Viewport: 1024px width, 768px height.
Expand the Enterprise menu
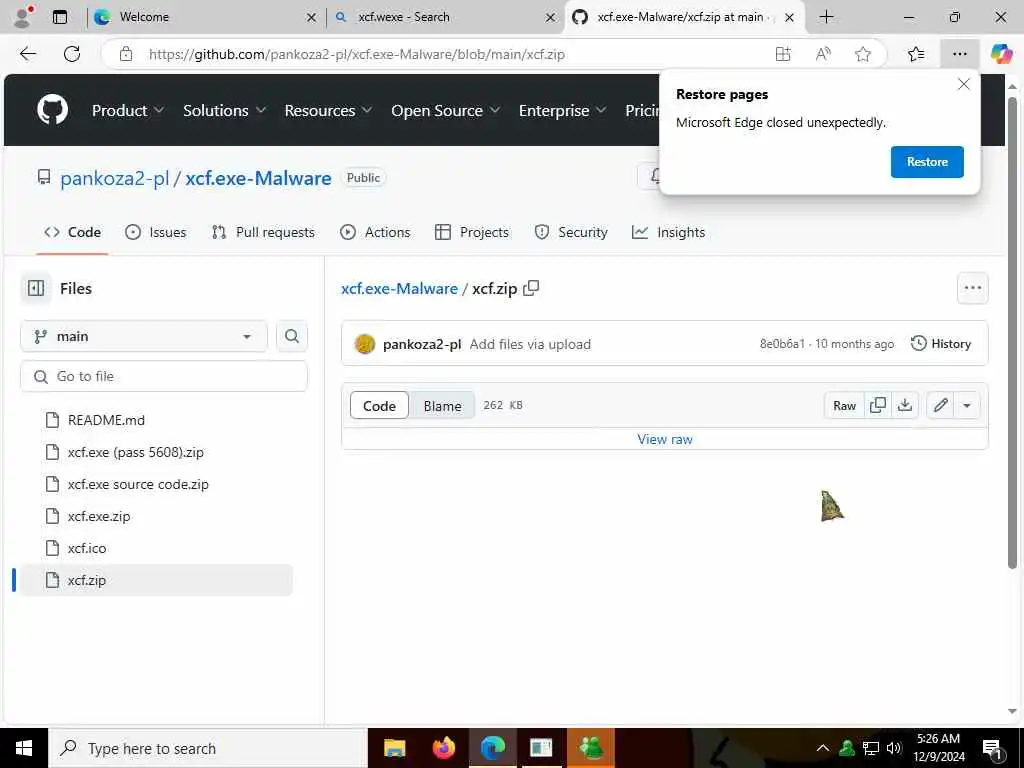pos(562,110)
